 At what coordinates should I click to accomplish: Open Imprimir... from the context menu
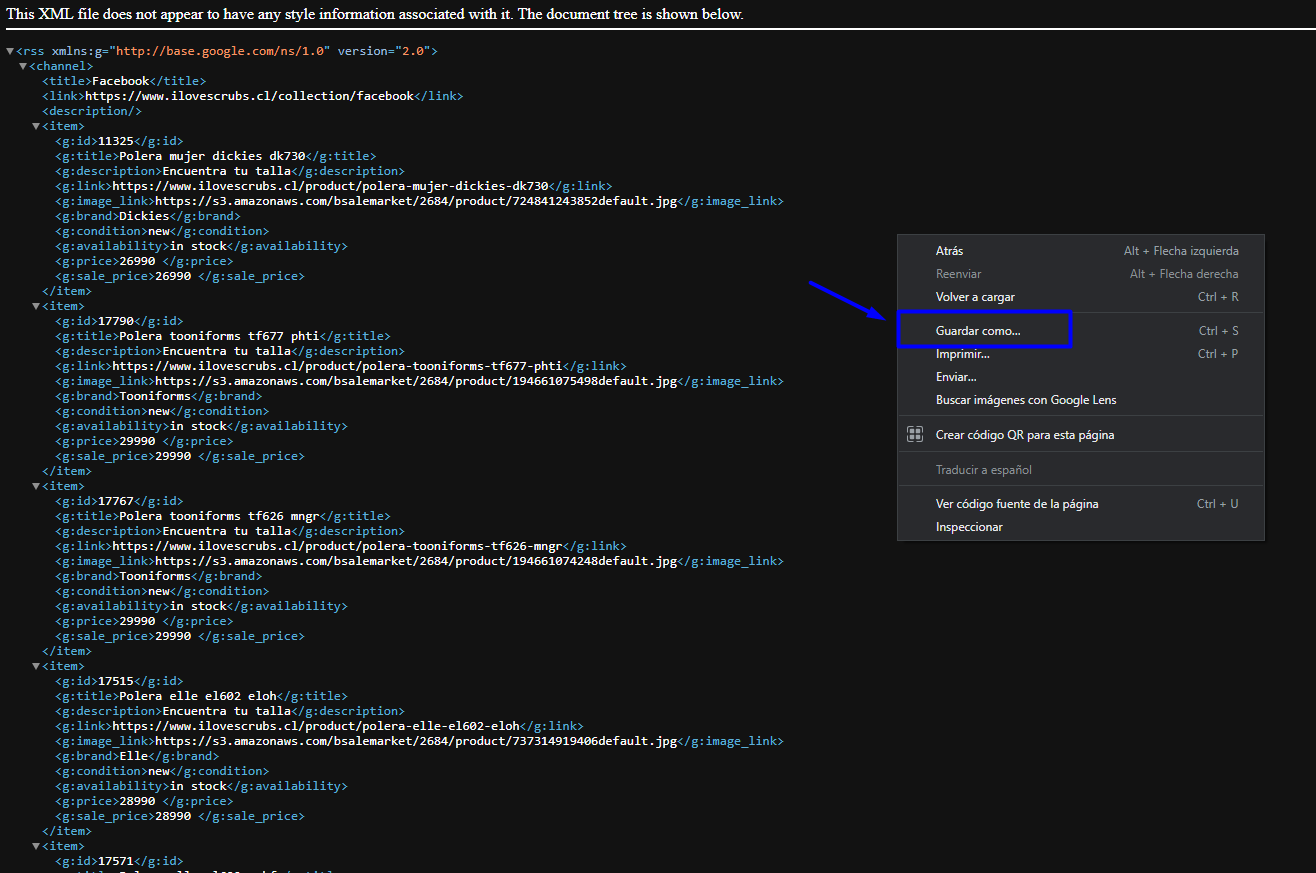tap(1081, 354)
